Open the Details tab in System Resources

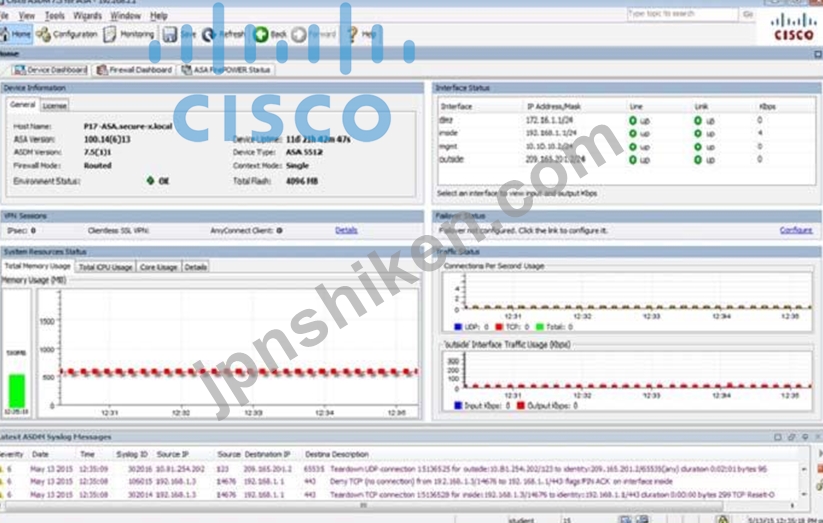tap(195, 267)
